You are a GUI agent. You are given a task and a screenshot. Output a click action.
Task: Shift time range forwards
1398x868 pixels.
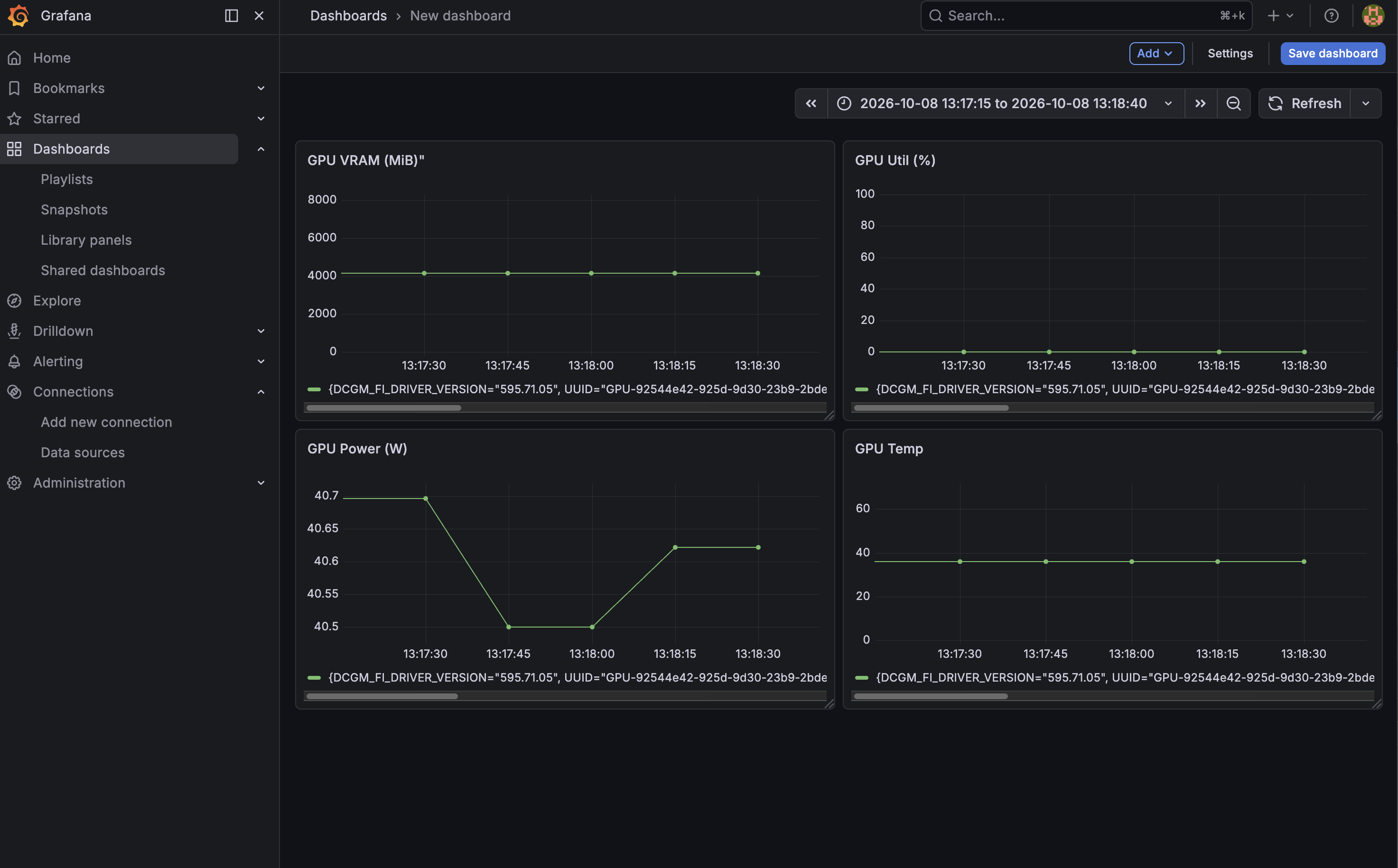[1201, 103]
